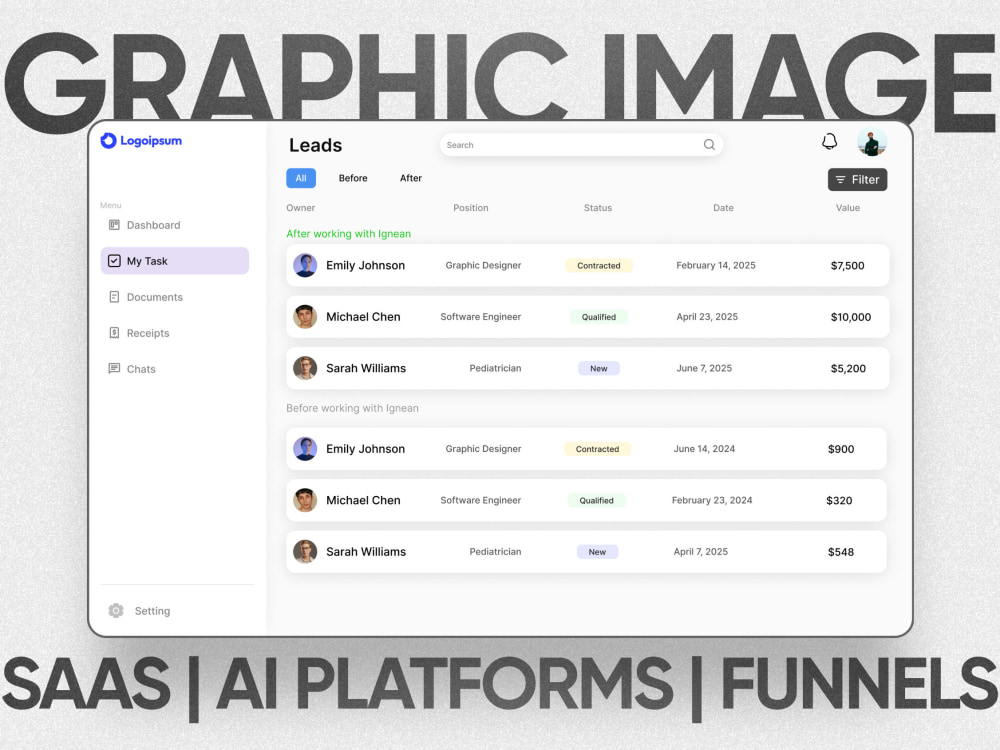The height and width of the screenshot is (750, 1000).
Task: Click the Logoipsum logo icon
Action: [x=108, y=140]
